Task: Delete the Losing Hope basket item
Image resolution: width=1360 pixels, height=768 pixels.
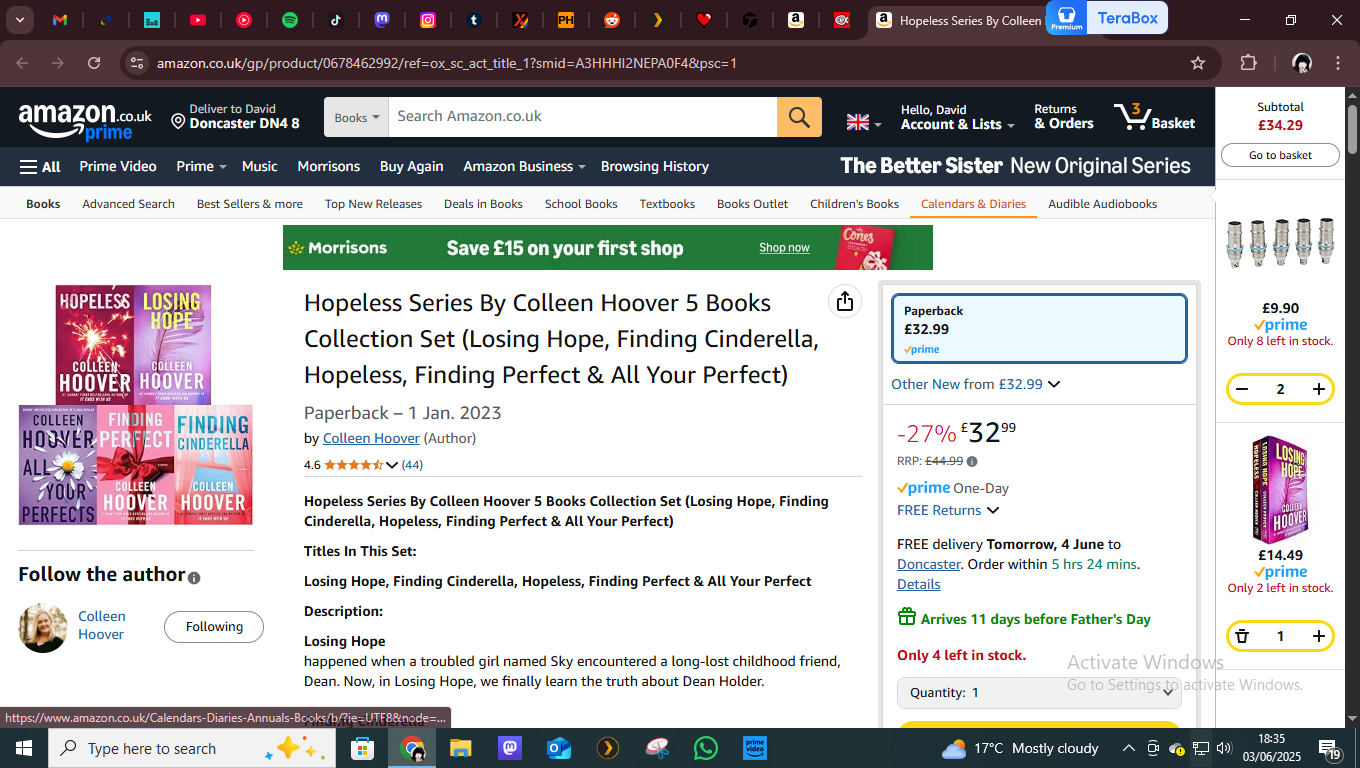Action: 1242,636
